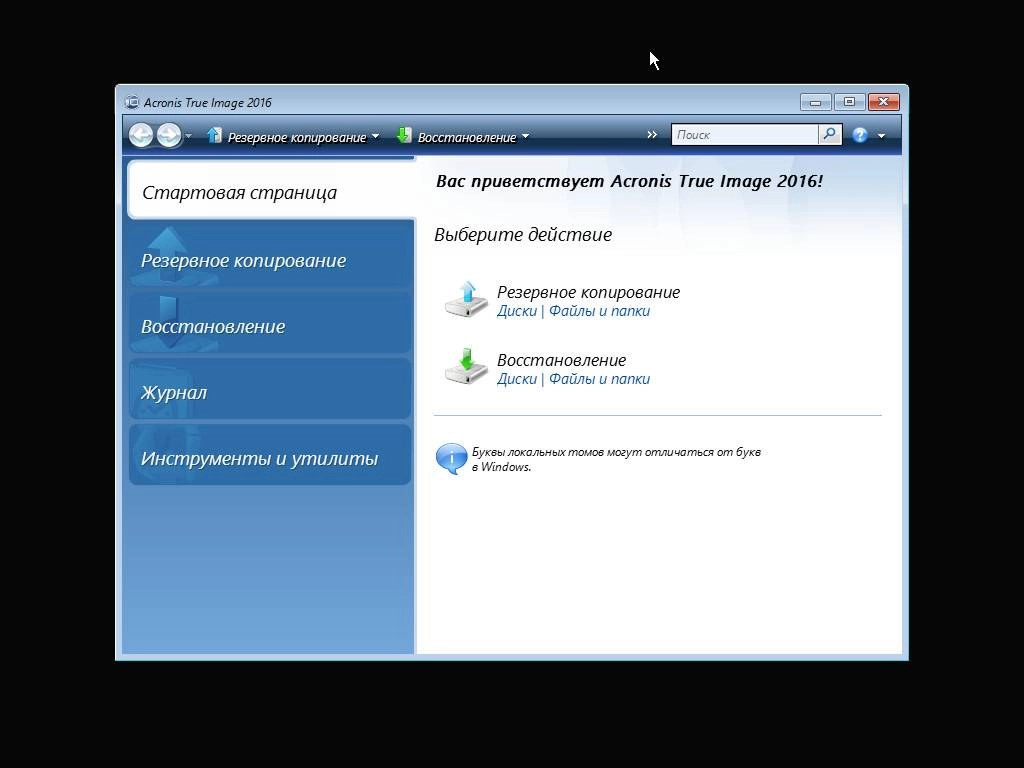Click the blue info bubble icon
1024x768 pixels.
pyautogui.click(x=451, y=458)
